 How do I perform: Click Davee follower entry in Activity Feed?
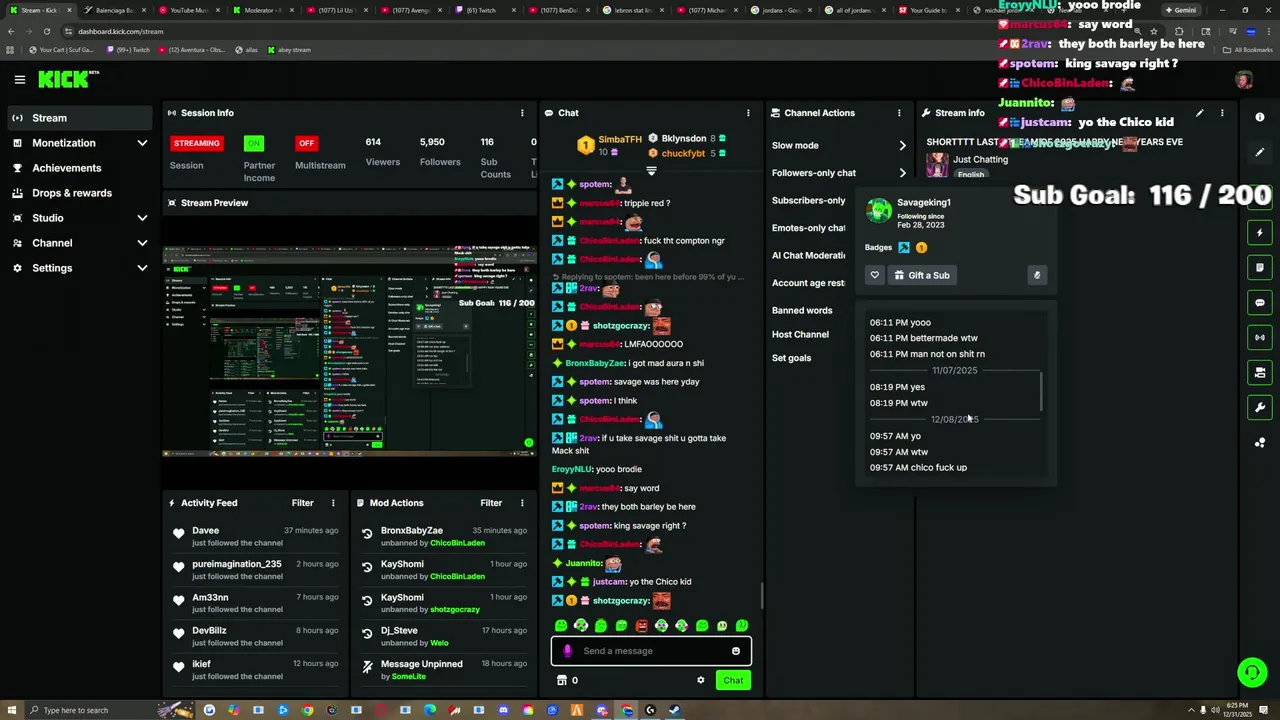[257, 537]
